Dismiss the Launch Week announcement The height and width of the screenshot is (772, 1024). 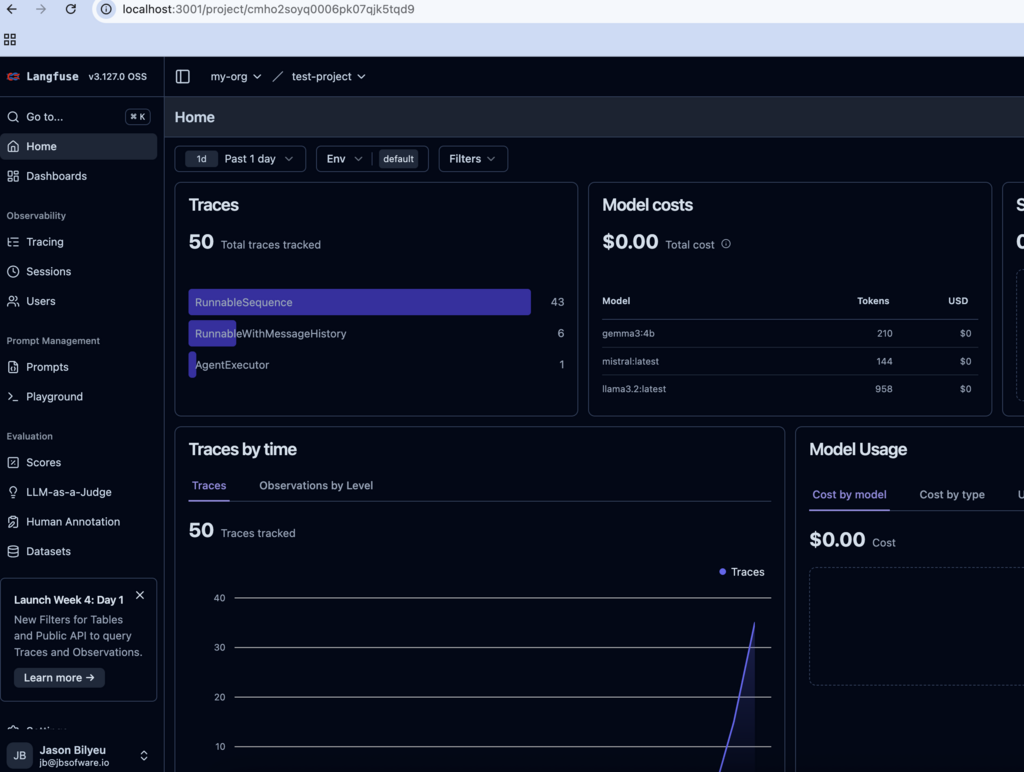click(x=140, y=595)
